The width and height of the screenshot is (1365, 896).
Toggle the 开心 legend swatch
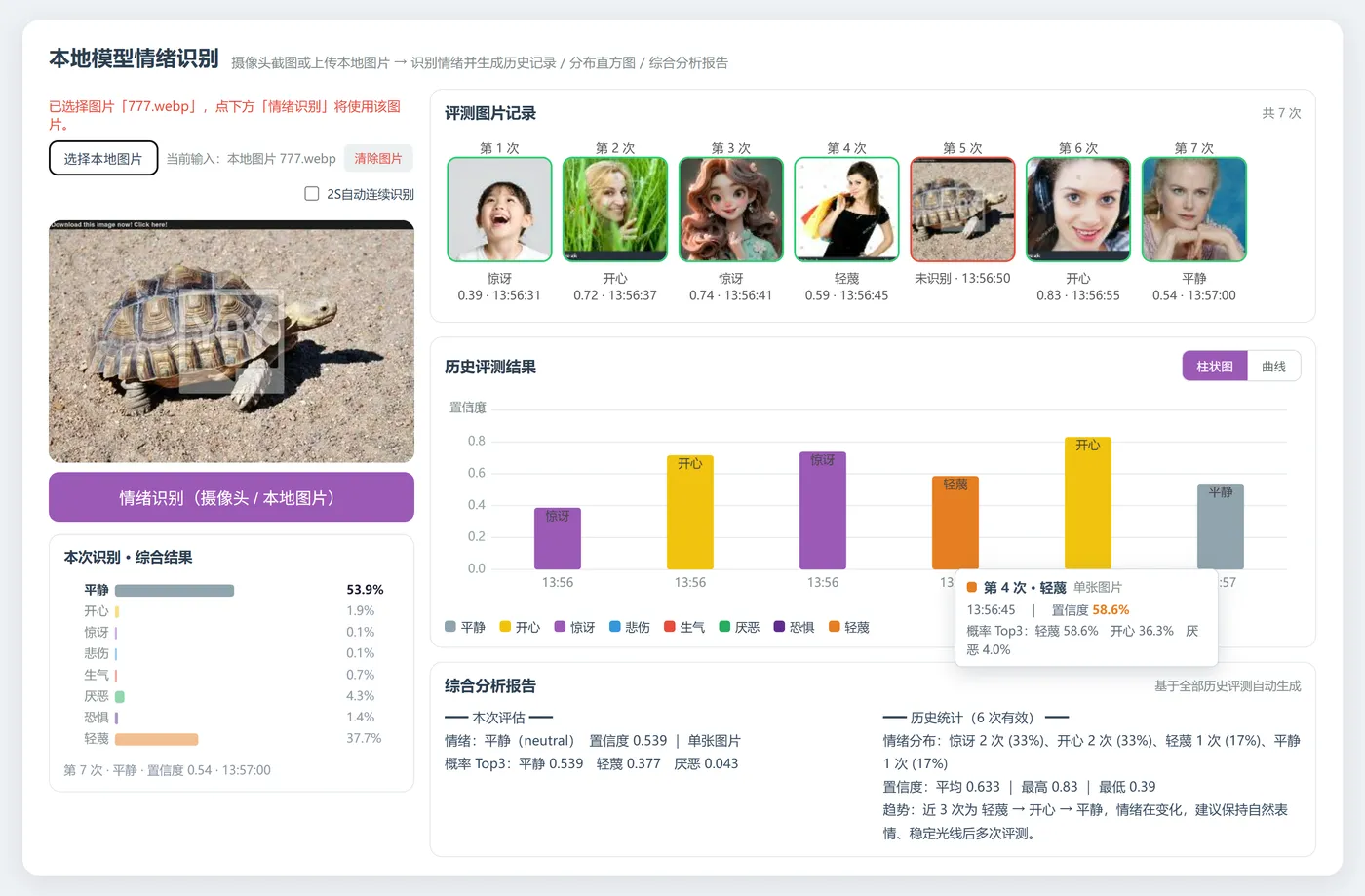pos(505,627)
